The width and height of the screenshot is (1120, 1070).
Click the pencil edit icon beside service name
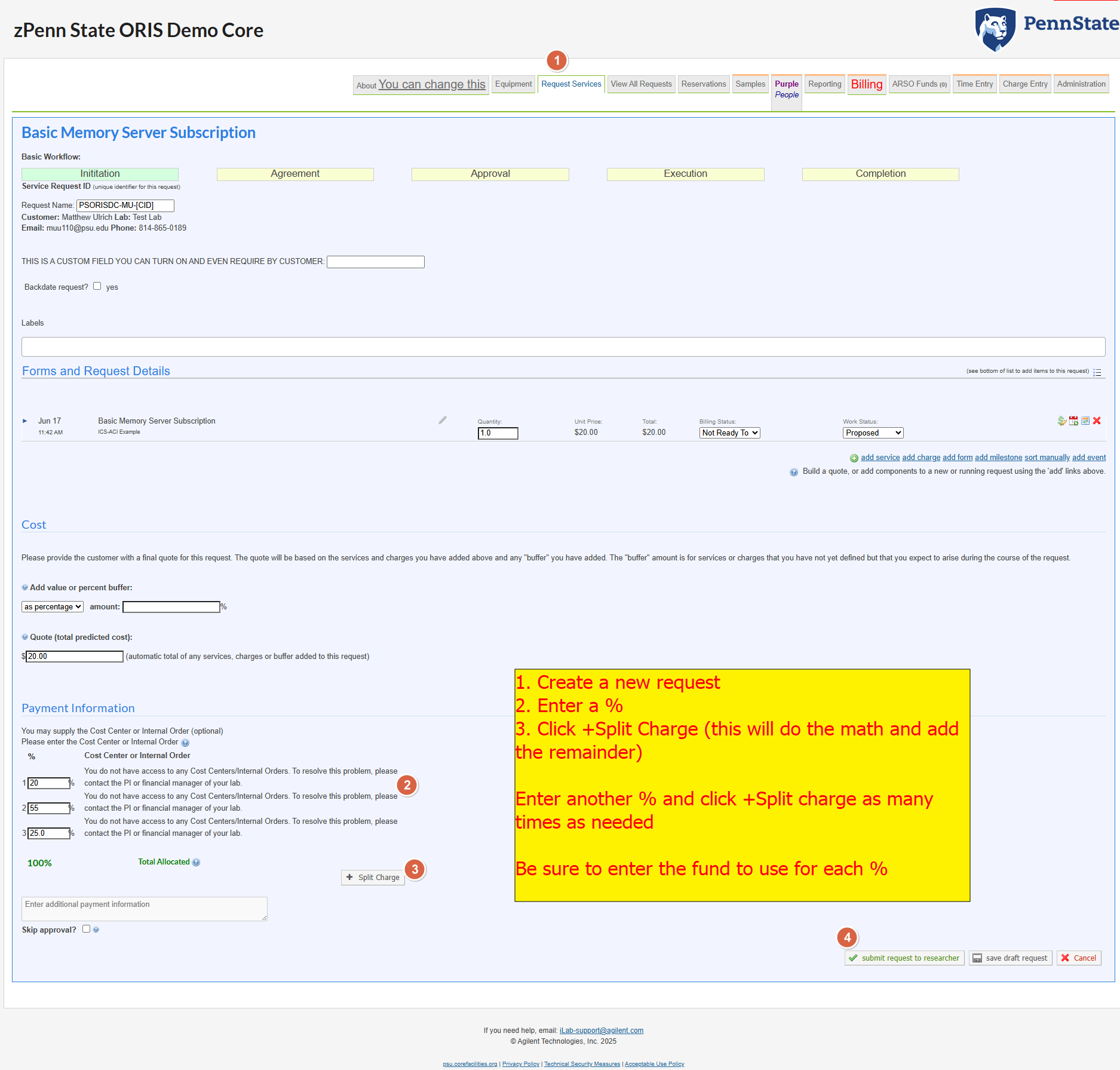coord(443,420)
